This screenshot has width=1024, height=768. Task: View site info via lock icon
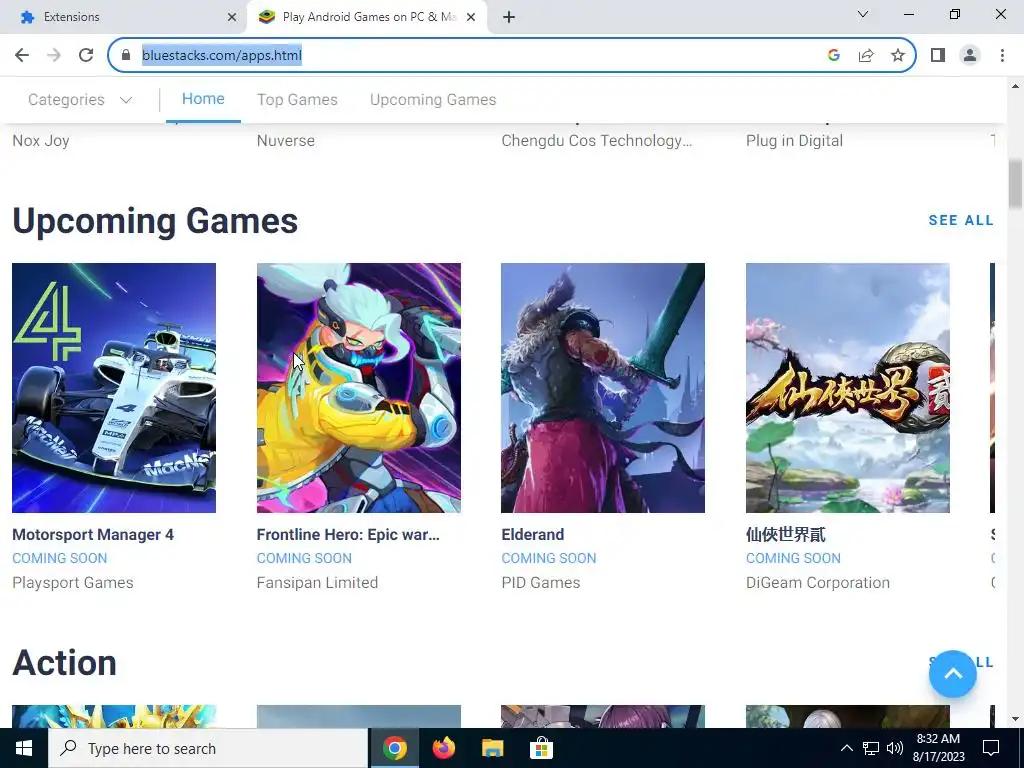126,56
